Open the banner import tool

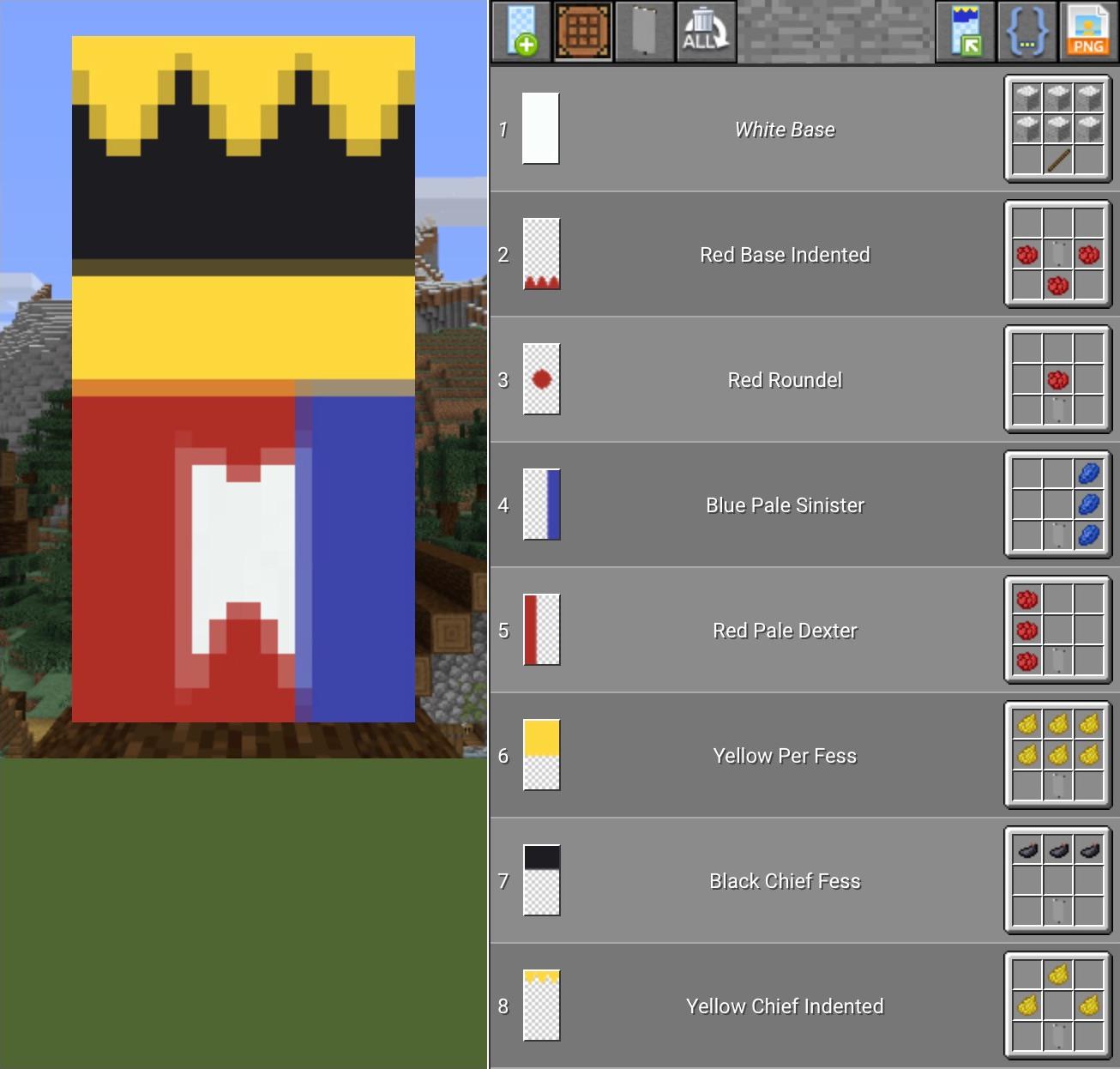point(964,32)
